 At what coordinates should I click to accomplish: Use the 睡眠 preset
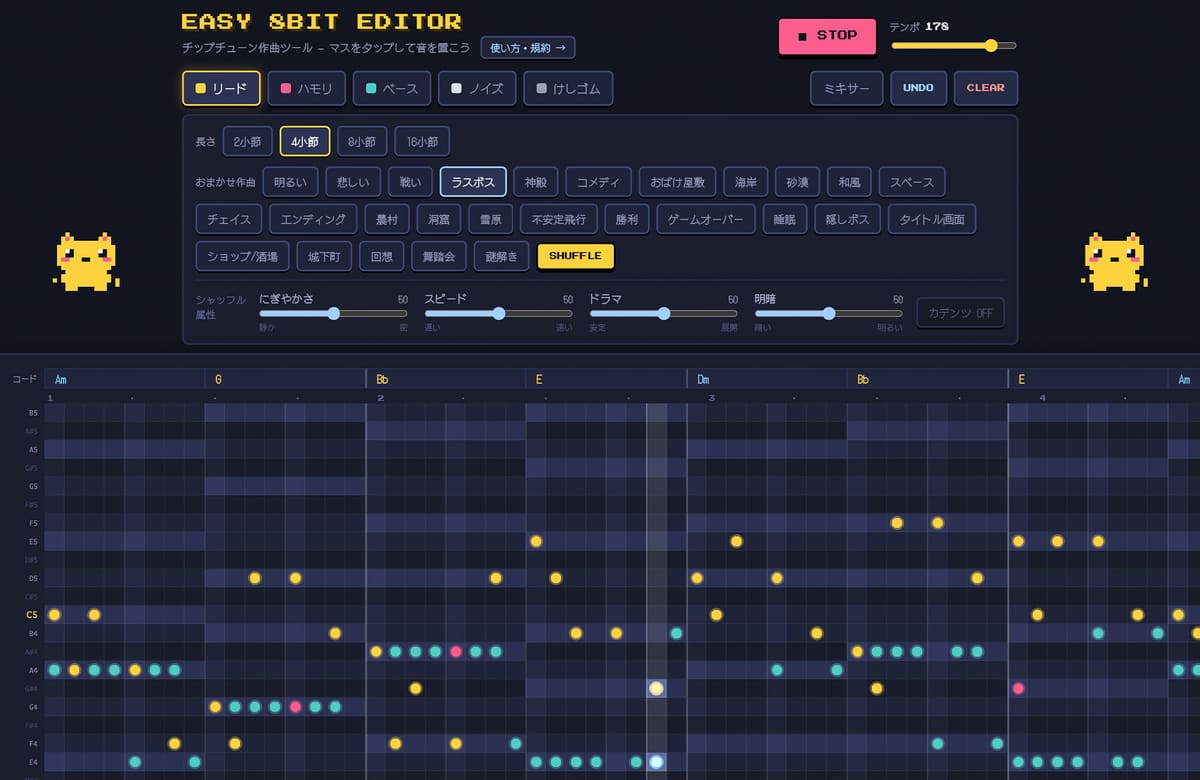click(x=784, y=219)
